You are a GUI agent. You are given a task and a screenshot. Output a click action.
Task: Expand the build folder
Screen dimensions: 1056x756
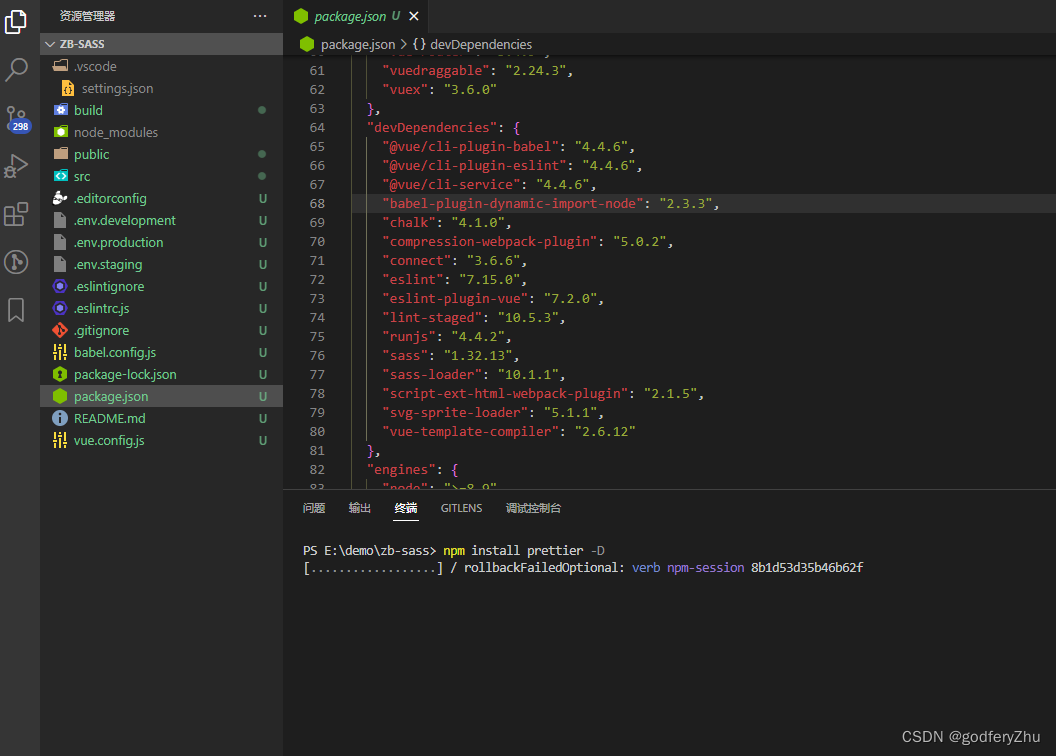click(162, 110)
